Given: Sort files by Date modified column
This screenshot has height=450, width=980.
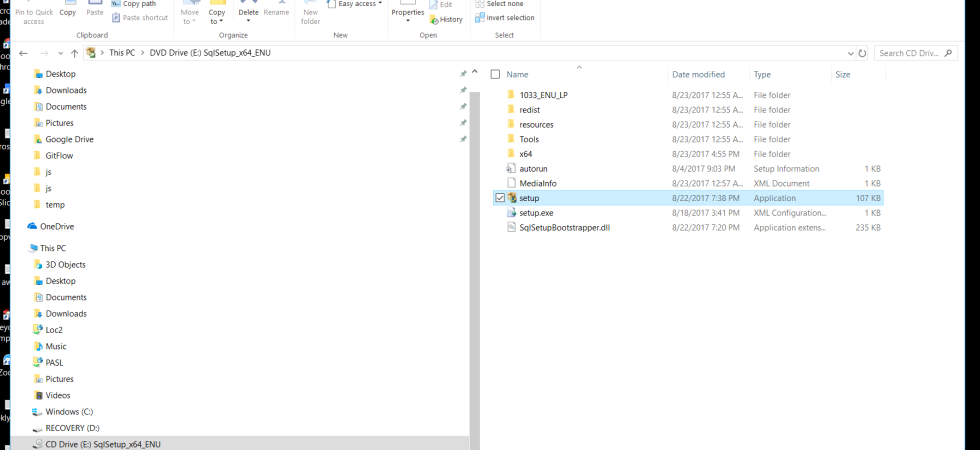Looking at the screenshot, I should (698, 75).
